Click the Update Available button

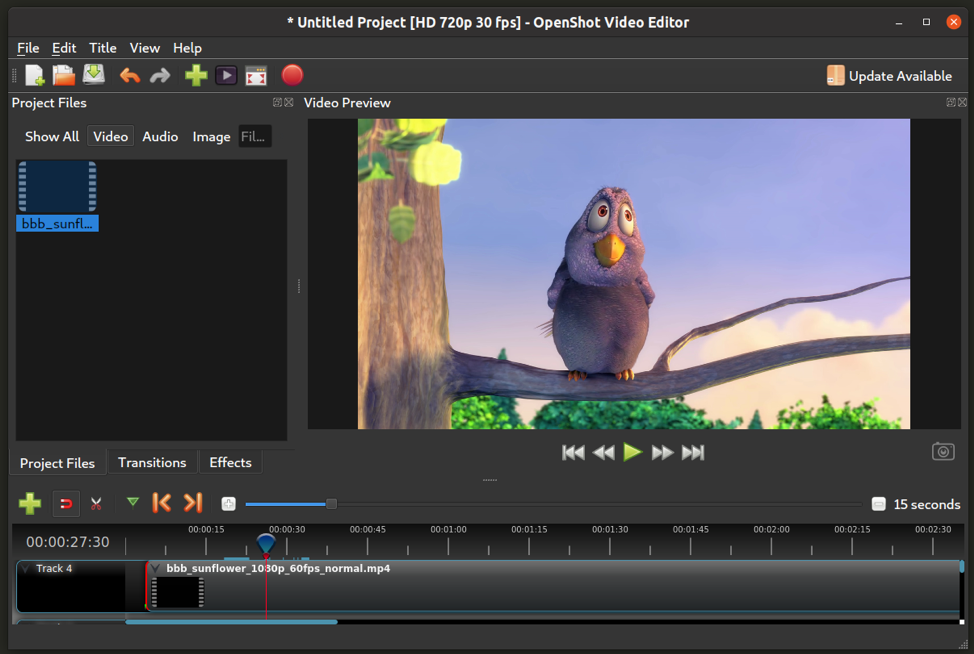(x=889, y=76)
